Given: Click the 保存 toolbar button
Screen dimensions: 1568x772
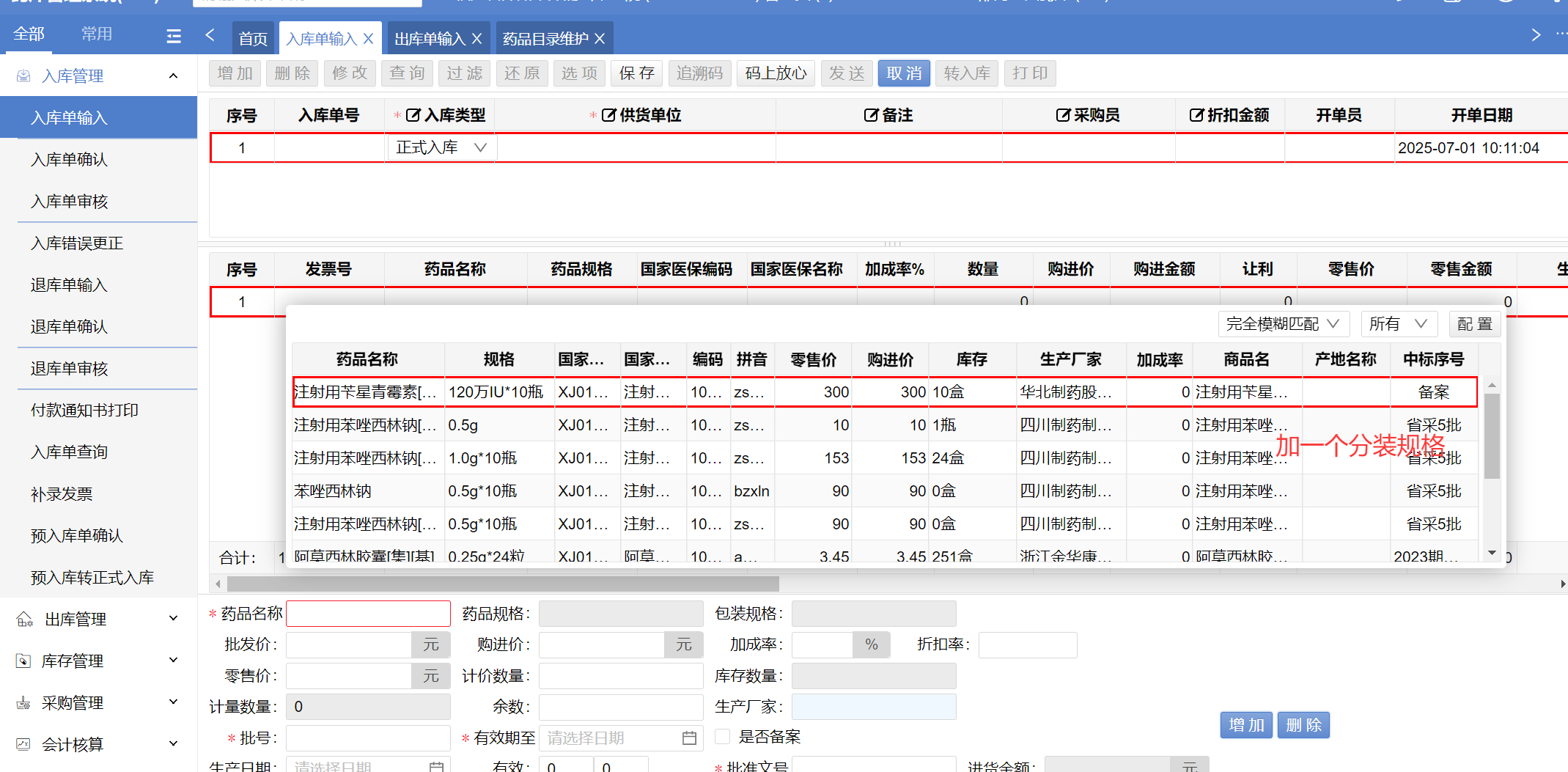Looking at the screenshot, I should (x=636, y=73).
